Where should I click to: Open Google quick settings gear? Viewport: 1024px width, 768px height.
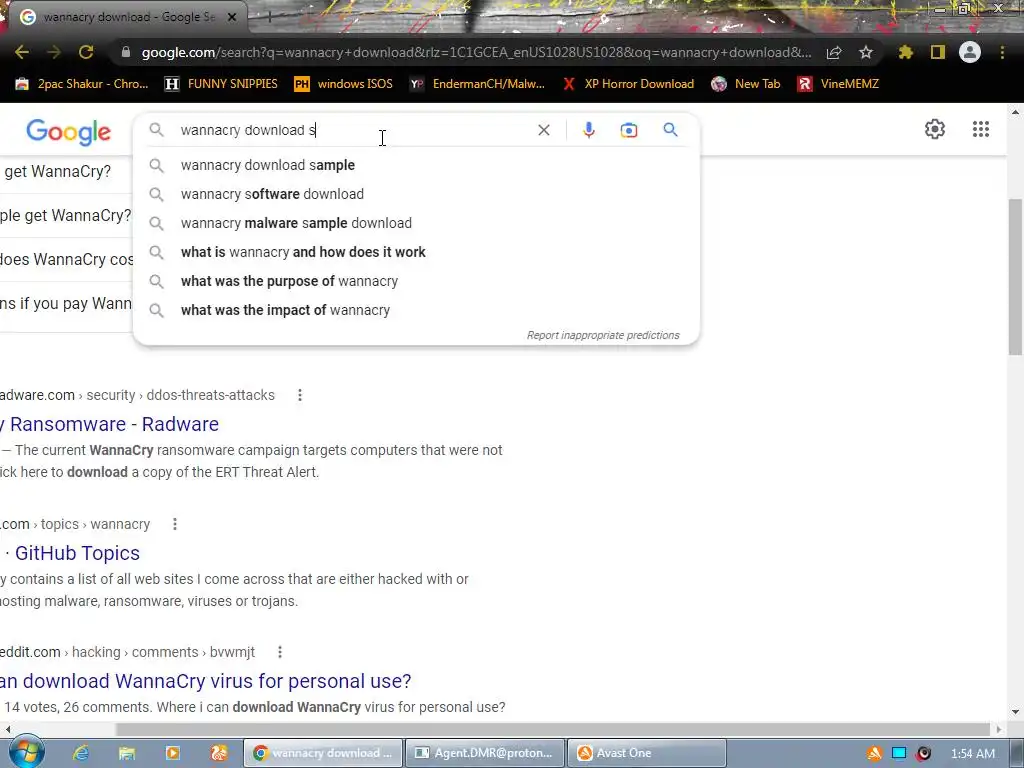(935, 129)
